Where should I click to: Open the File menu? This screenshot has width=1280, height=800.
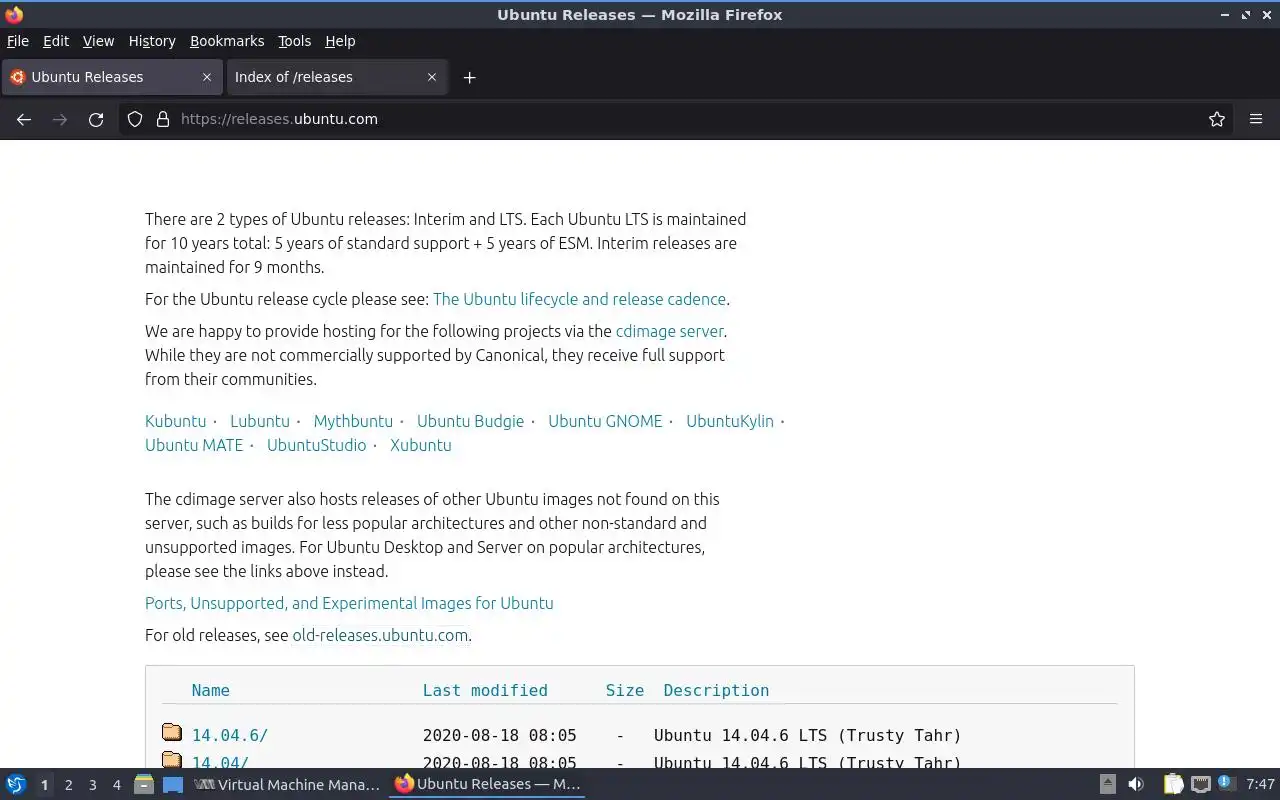point(18,41)
